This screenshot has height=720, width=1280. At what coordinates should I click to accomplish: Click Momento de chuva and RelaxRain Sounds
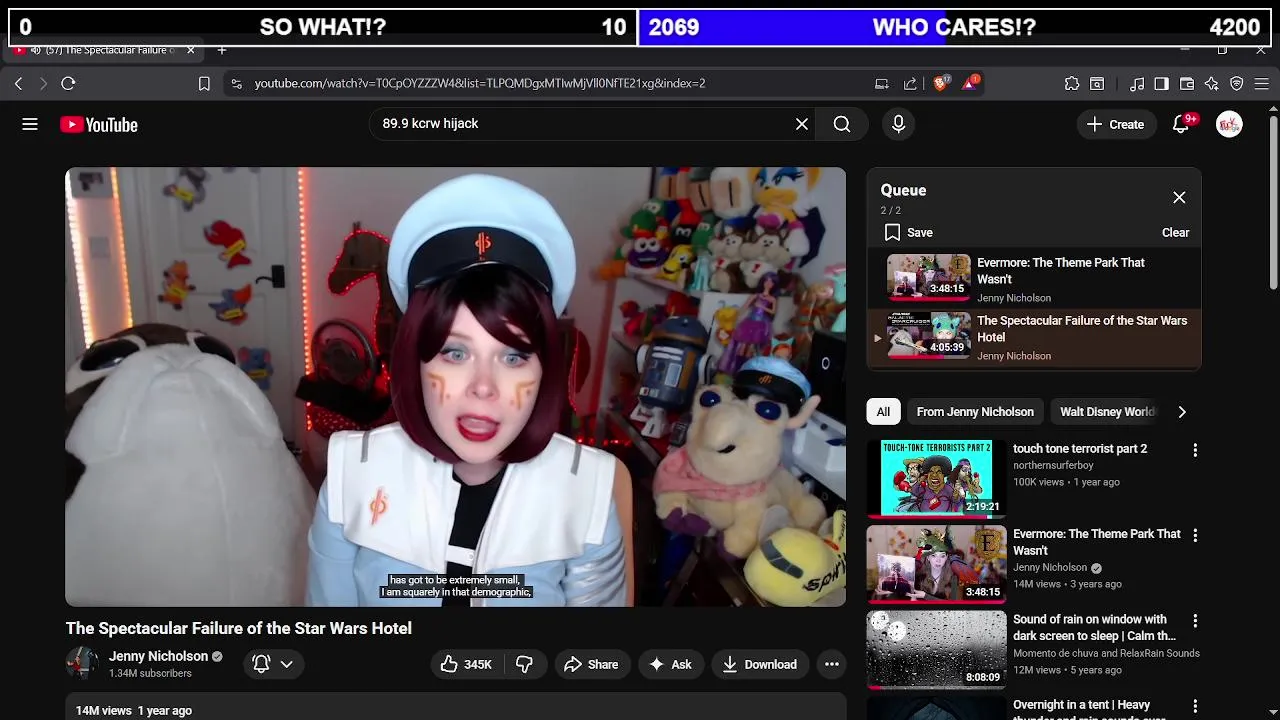click(1106, 654)
